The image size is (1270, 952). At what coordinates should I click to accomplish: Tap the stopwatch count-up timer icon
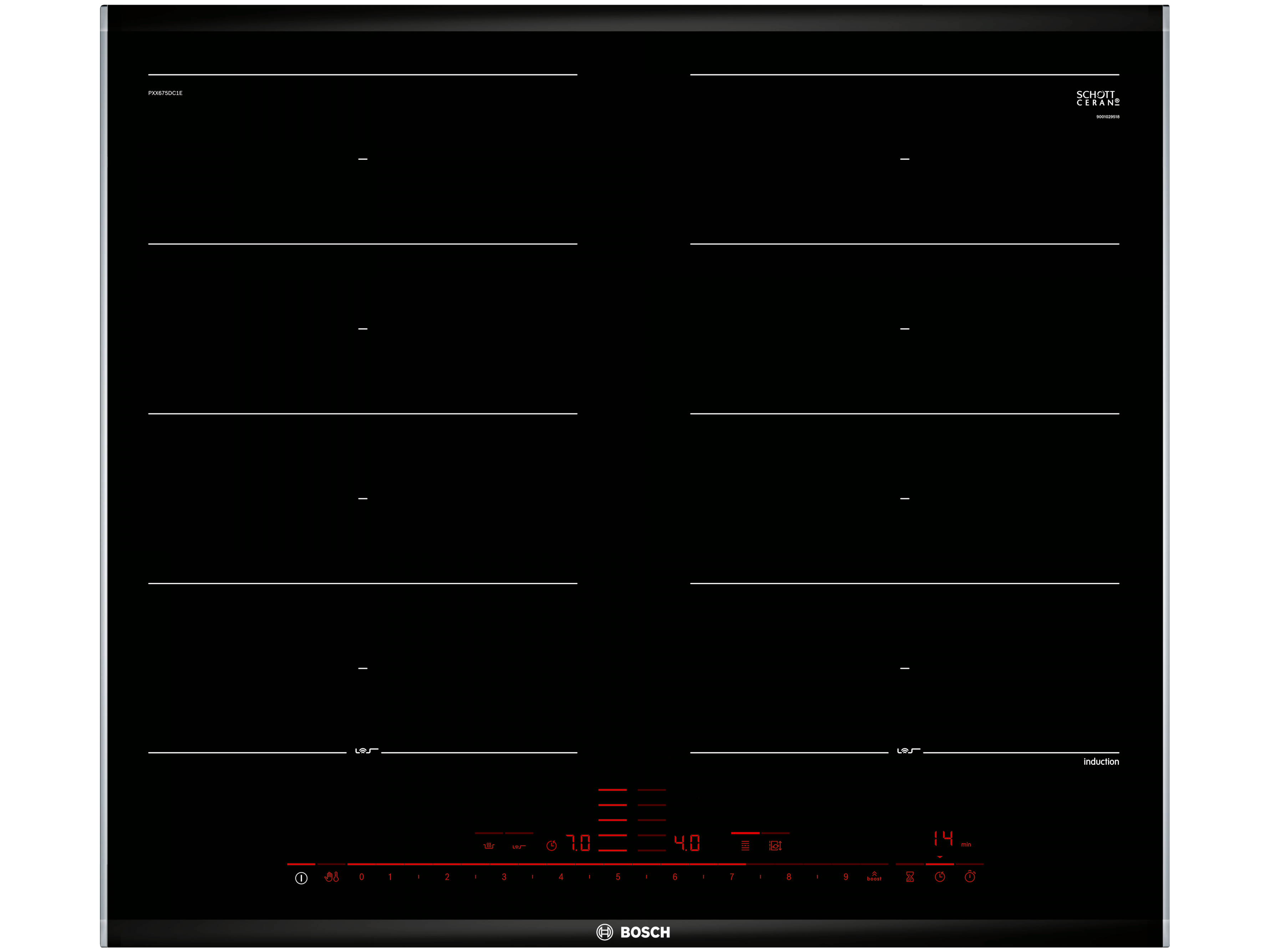[970, 876]
